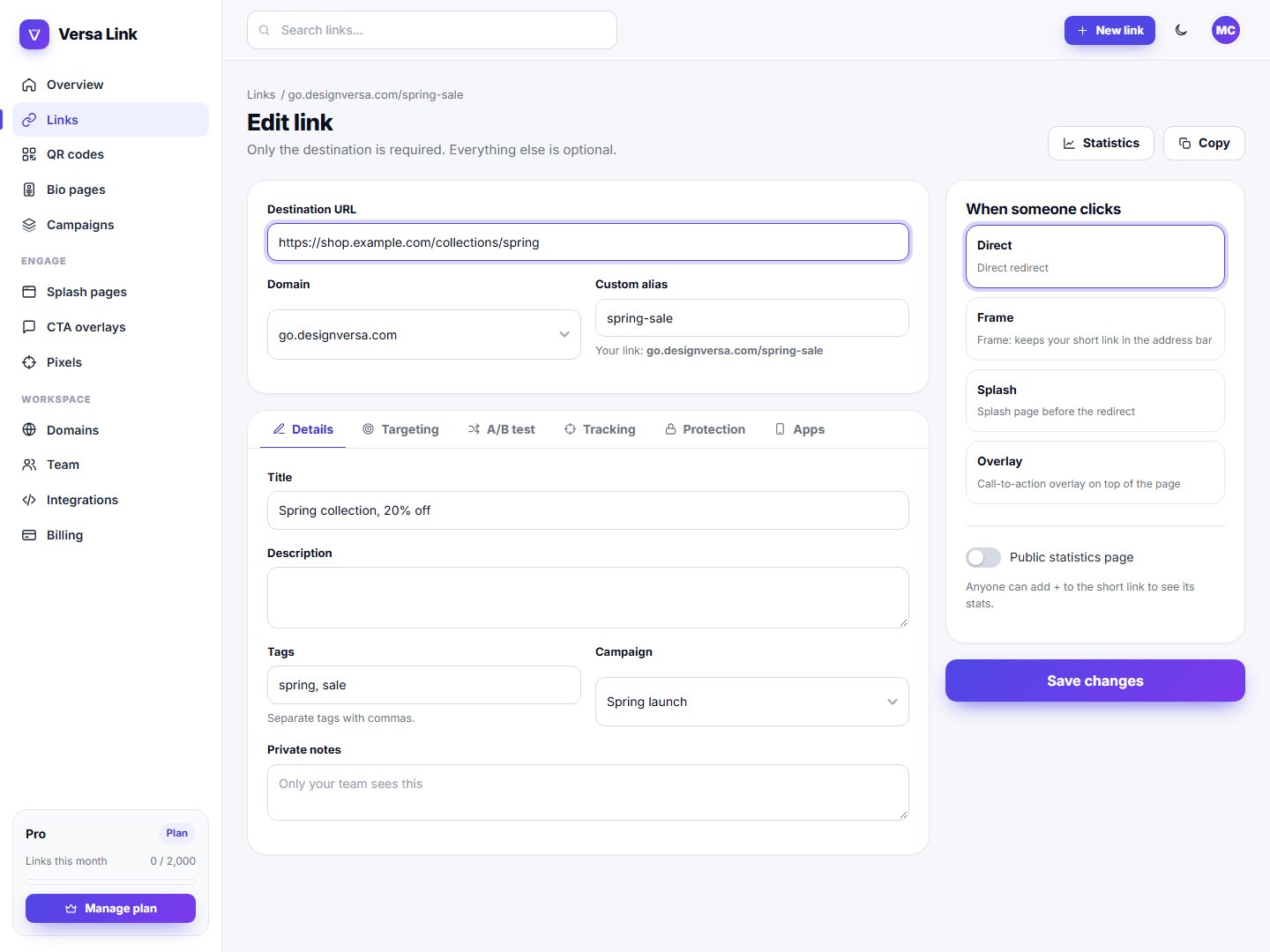Enable the Public statistics page toggle
Image resolution: width=1270 pixels, height=952 pixels.
pos(983,557)
